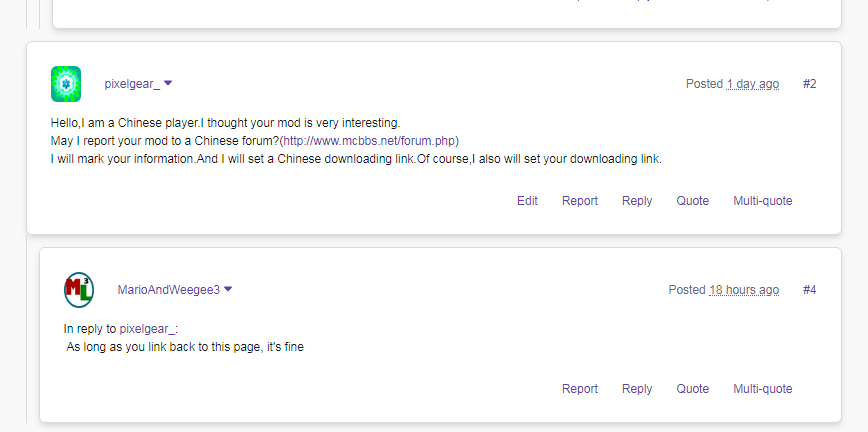Click the #4 post permalink

click(809, 290)
